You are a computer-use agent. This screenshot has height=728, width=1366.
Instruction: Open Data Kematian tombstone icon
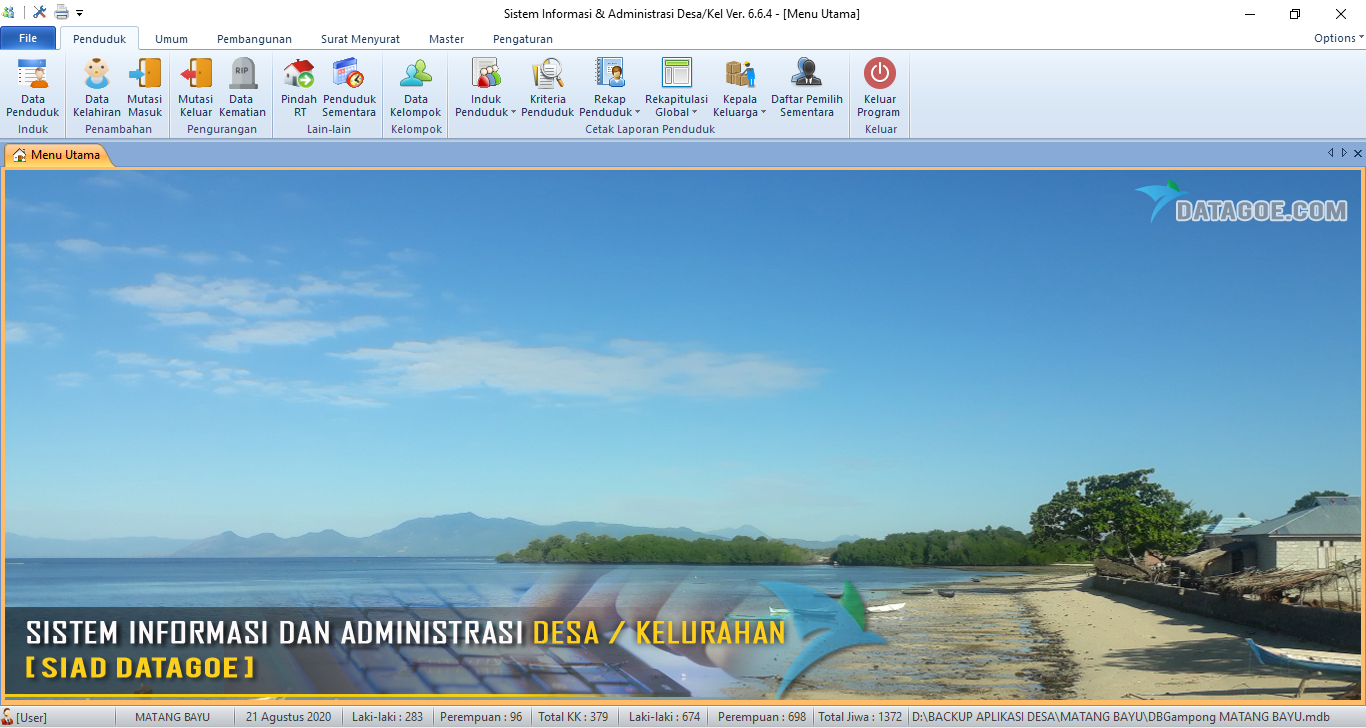click(242, 75)
